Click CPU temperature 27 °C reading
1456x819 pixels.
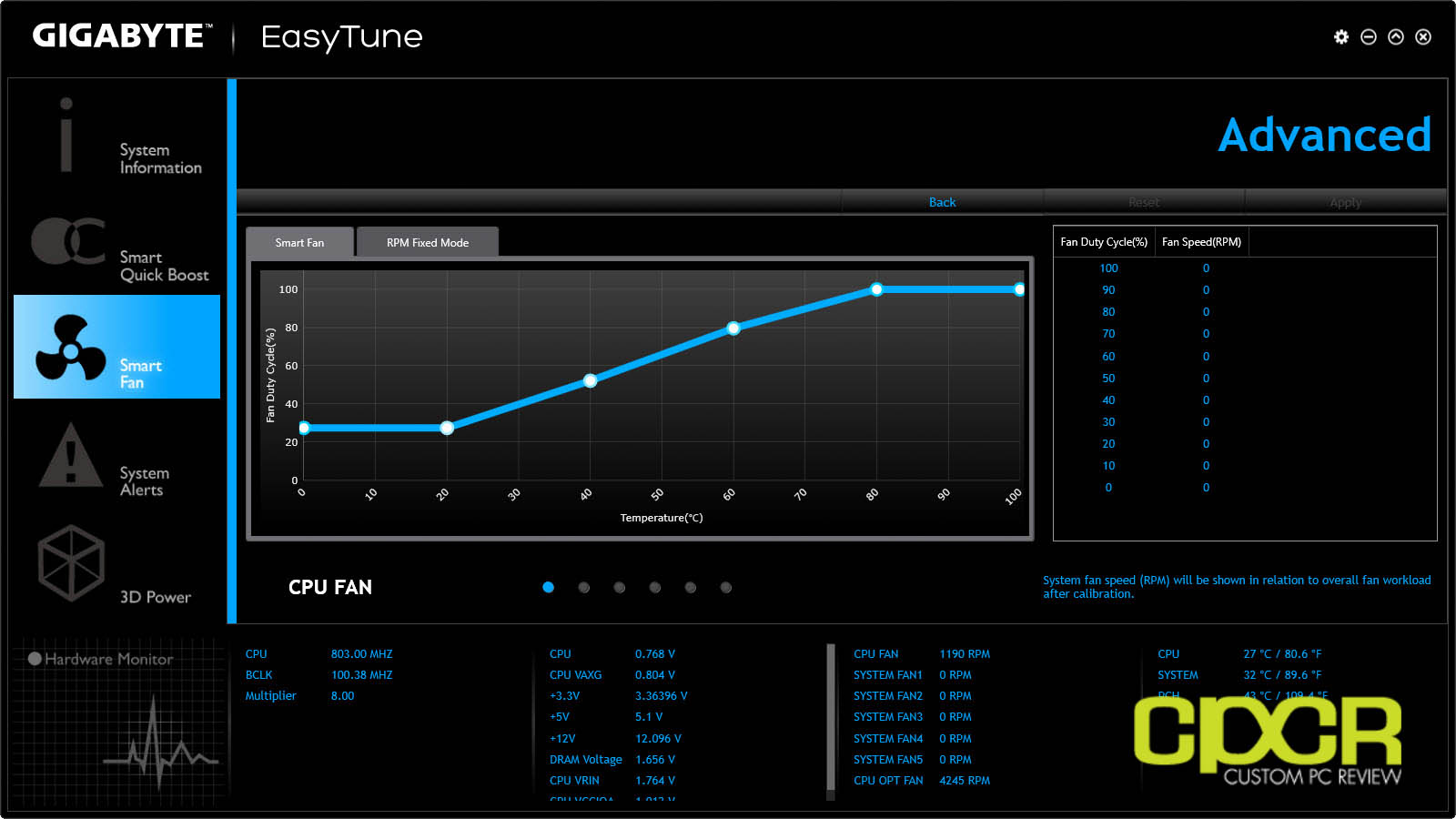[1282, 654]
